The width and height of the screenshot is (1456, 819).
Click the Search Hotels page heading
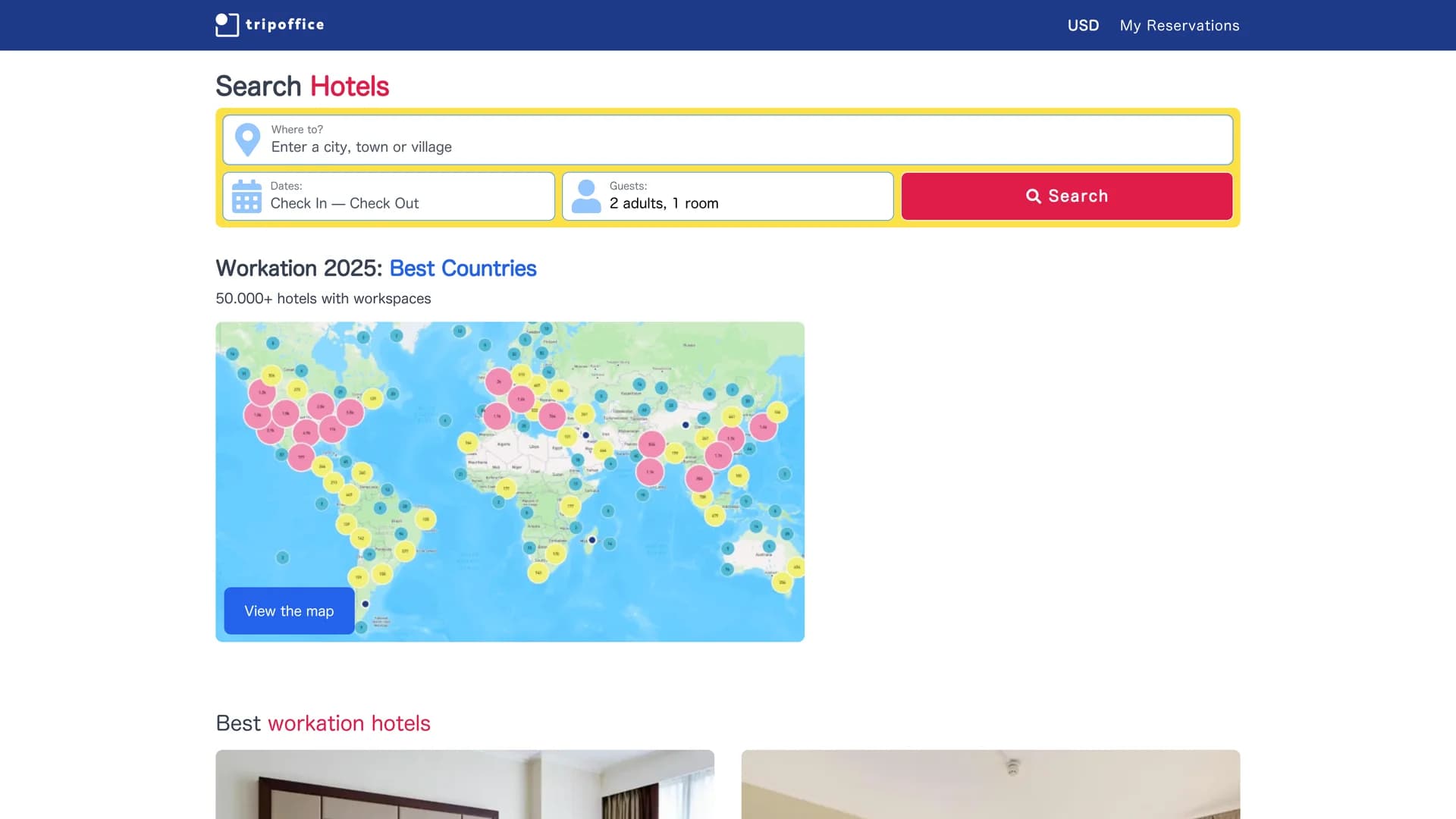click(x=302, y=86)
